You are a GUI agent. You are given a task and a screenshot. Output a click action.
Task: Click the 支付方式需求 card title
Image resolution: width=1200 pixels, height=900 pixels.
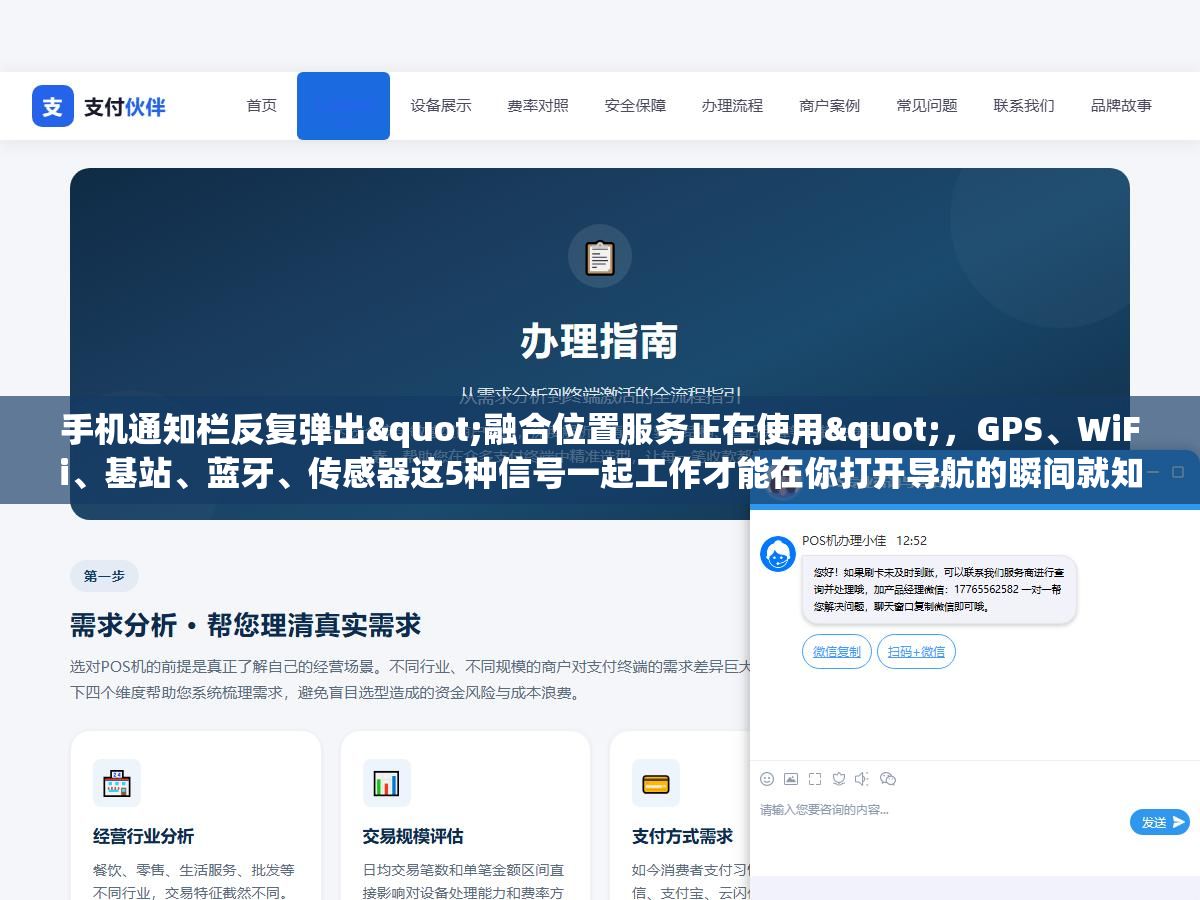682,836
